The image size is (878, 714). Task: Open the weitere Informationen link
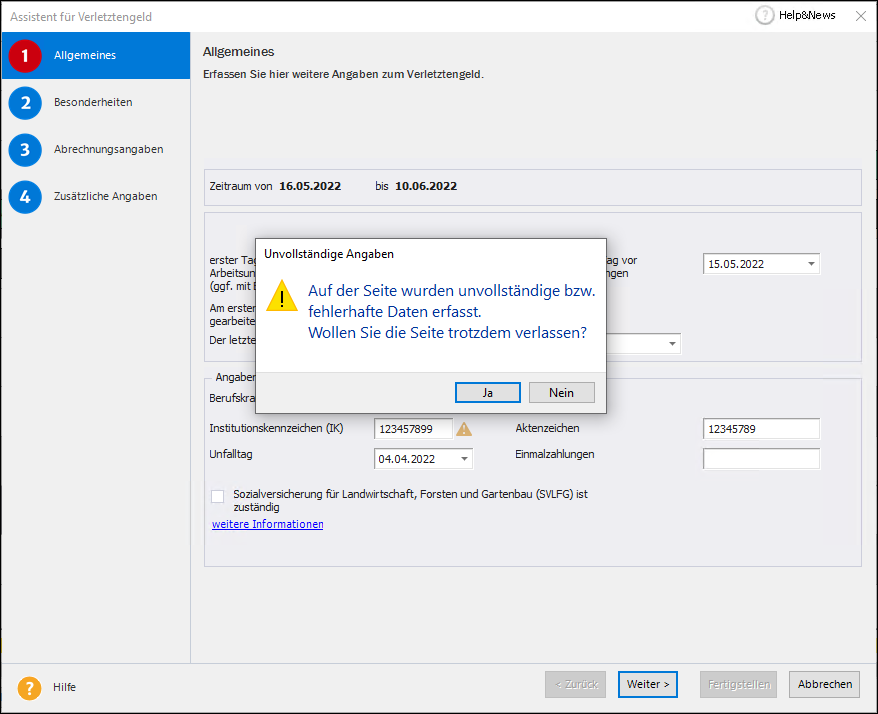[267, 524]
